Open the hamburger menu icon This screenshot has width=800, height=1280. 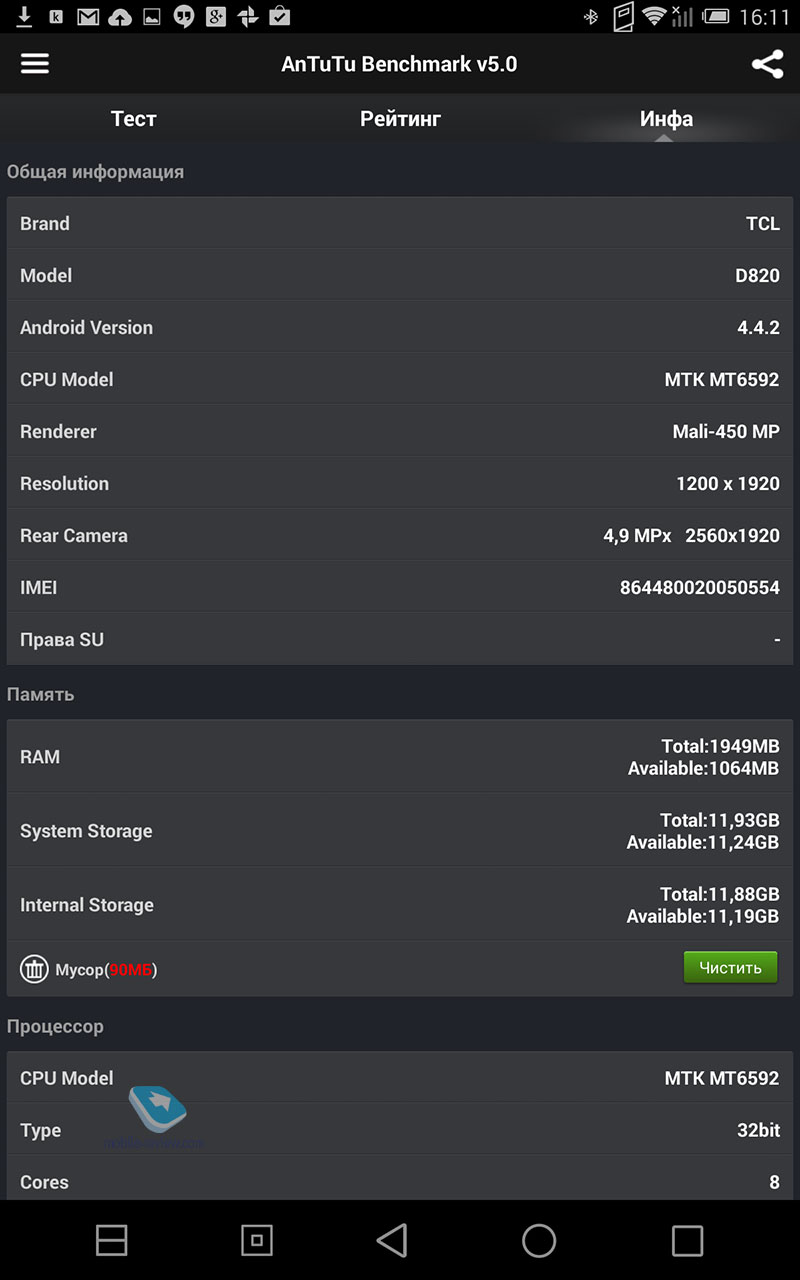35,64
